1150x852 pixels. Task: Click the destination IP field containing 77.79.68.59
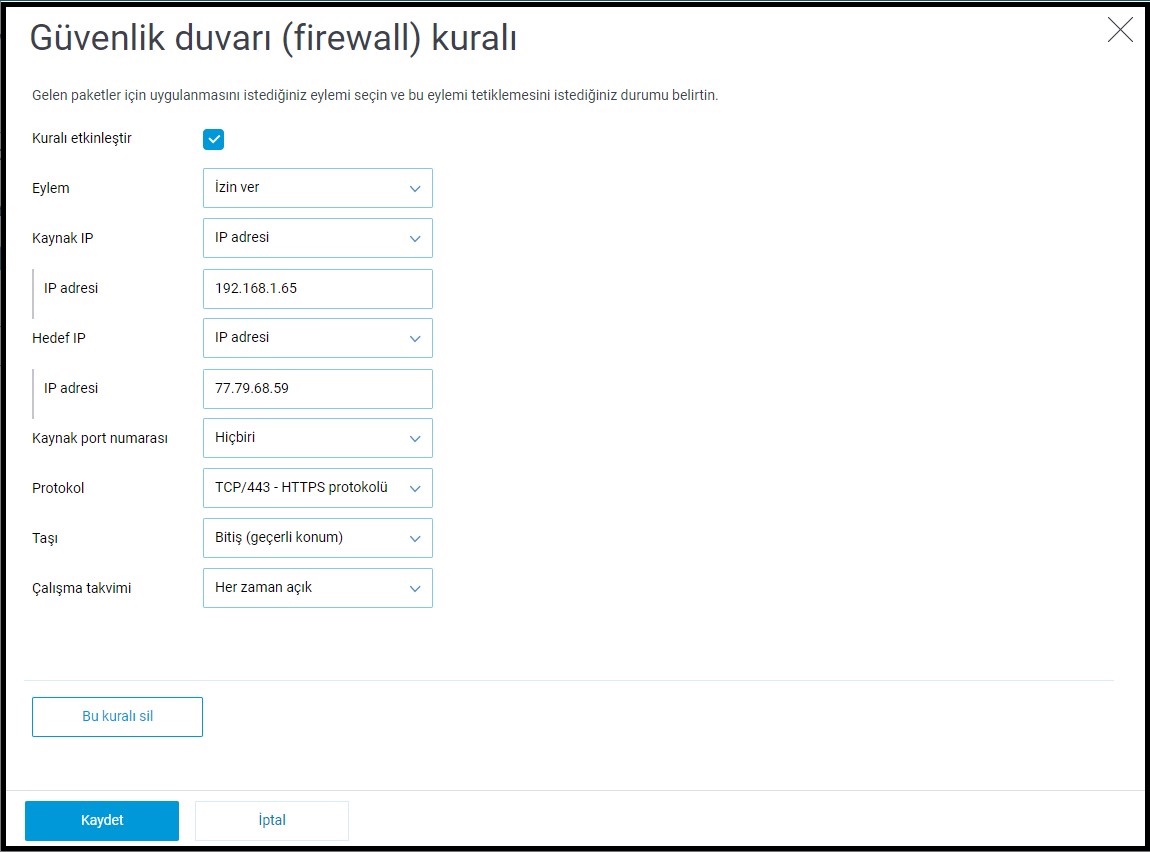tap(317, 388)
